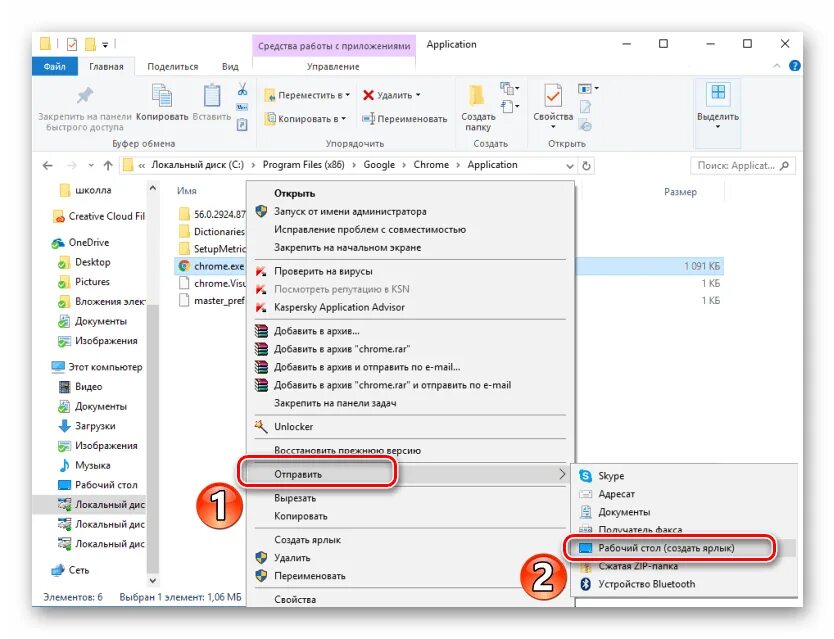Switch to the Управление tab
This screenshot has height=639, width=834.
click(x=333, y=67)
